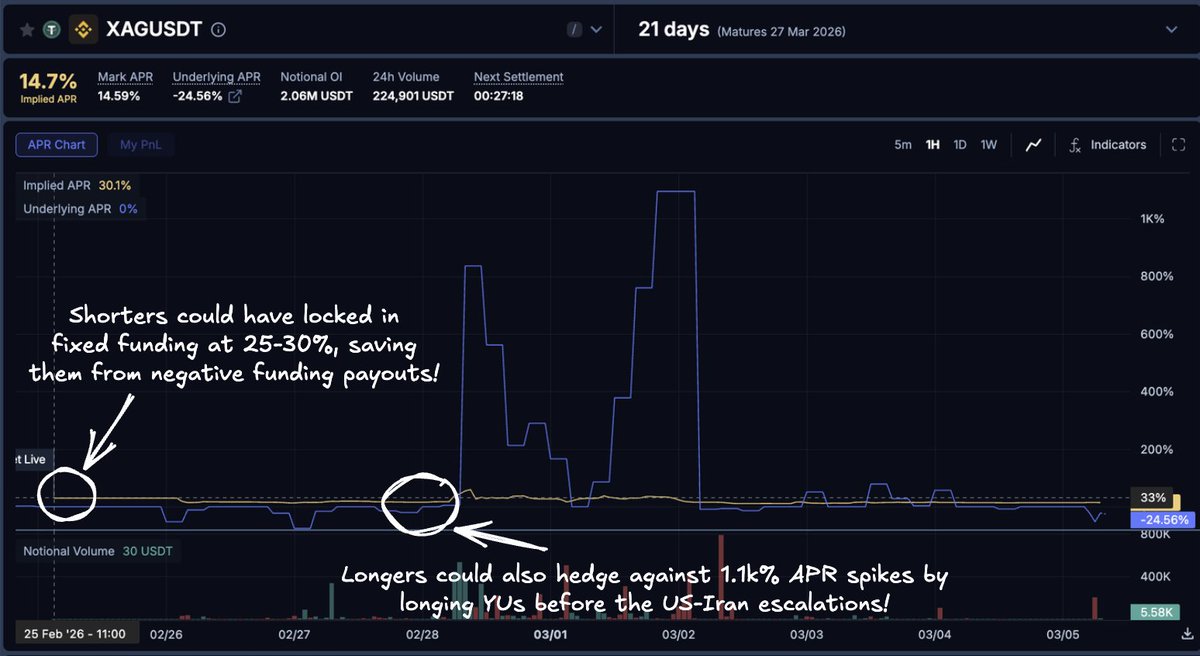The height and width of the screenshot is (656, 1200).
Task: Star XAGUSDT as a favorite
Action: click(27, 30)
